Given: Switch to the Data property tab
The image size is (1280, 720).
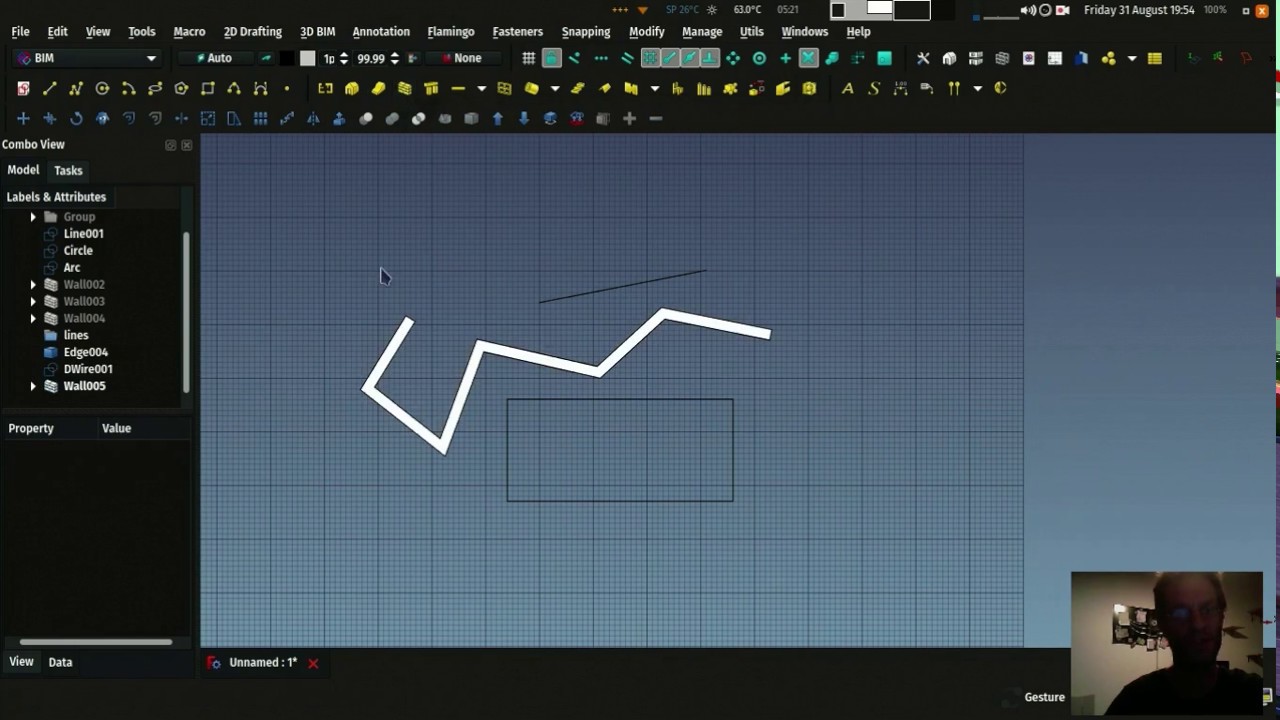Looking at the screenshot, I should click(x=60, y=662).
